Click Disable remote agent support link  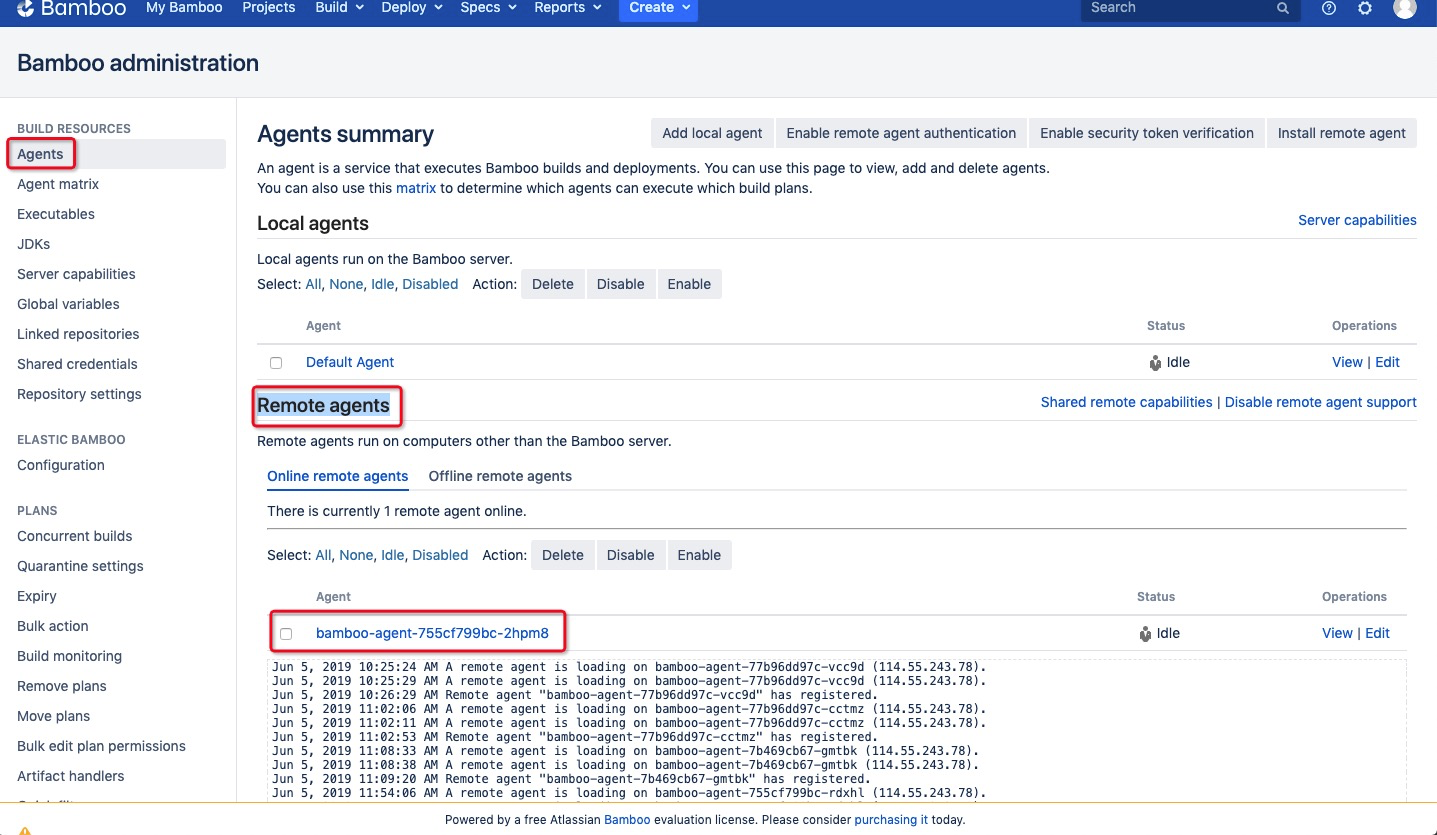(x=1321, y=402)
